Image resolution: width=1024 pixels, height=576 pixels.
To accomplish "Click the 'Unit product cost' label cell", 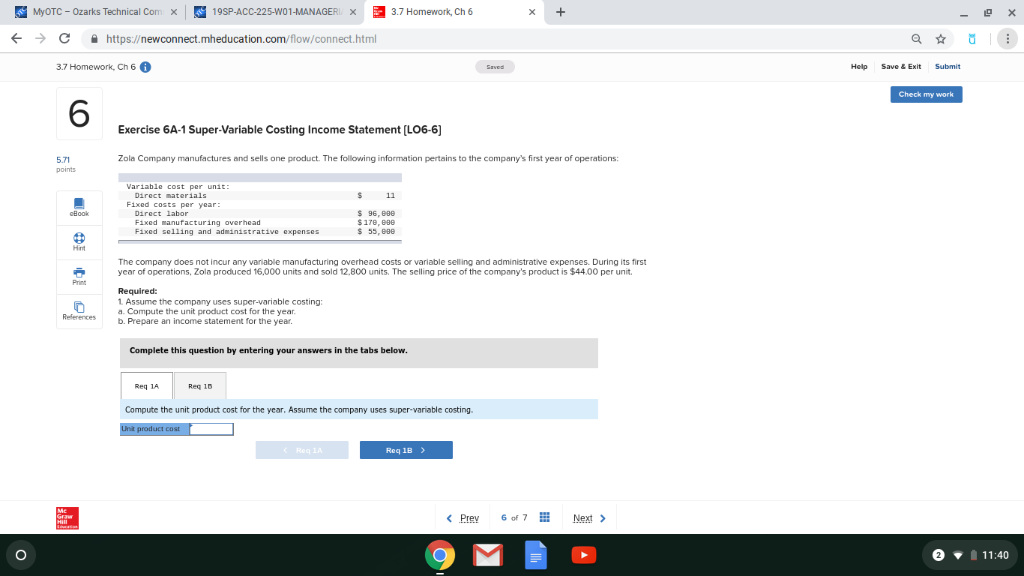I will coord(155,429).
